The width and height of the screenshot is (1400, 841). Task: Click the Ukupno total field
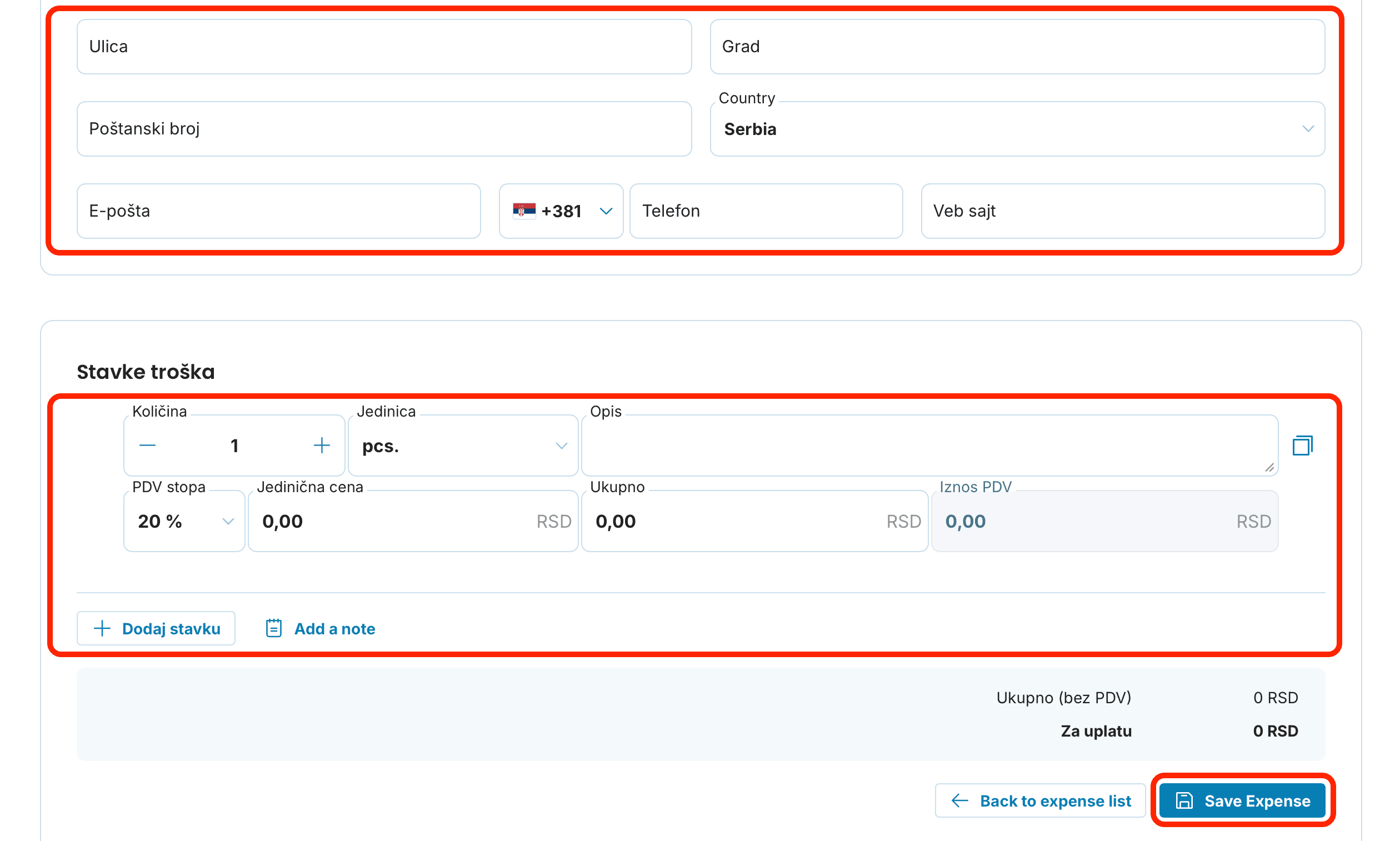754,522
